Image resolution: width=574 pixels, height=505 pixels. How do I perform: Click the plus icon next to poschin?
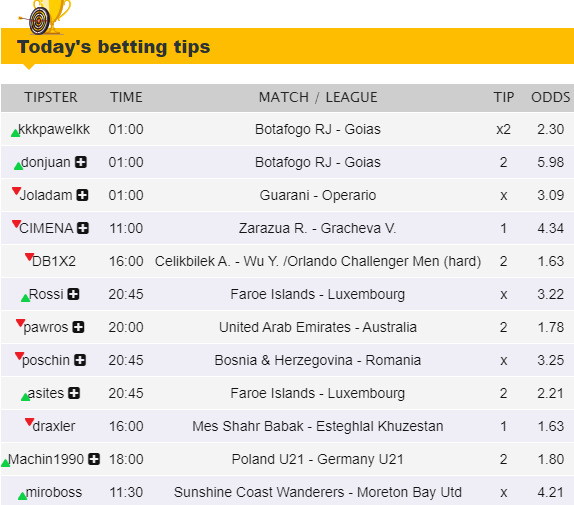pyautogui.click(x=80, y=360)
